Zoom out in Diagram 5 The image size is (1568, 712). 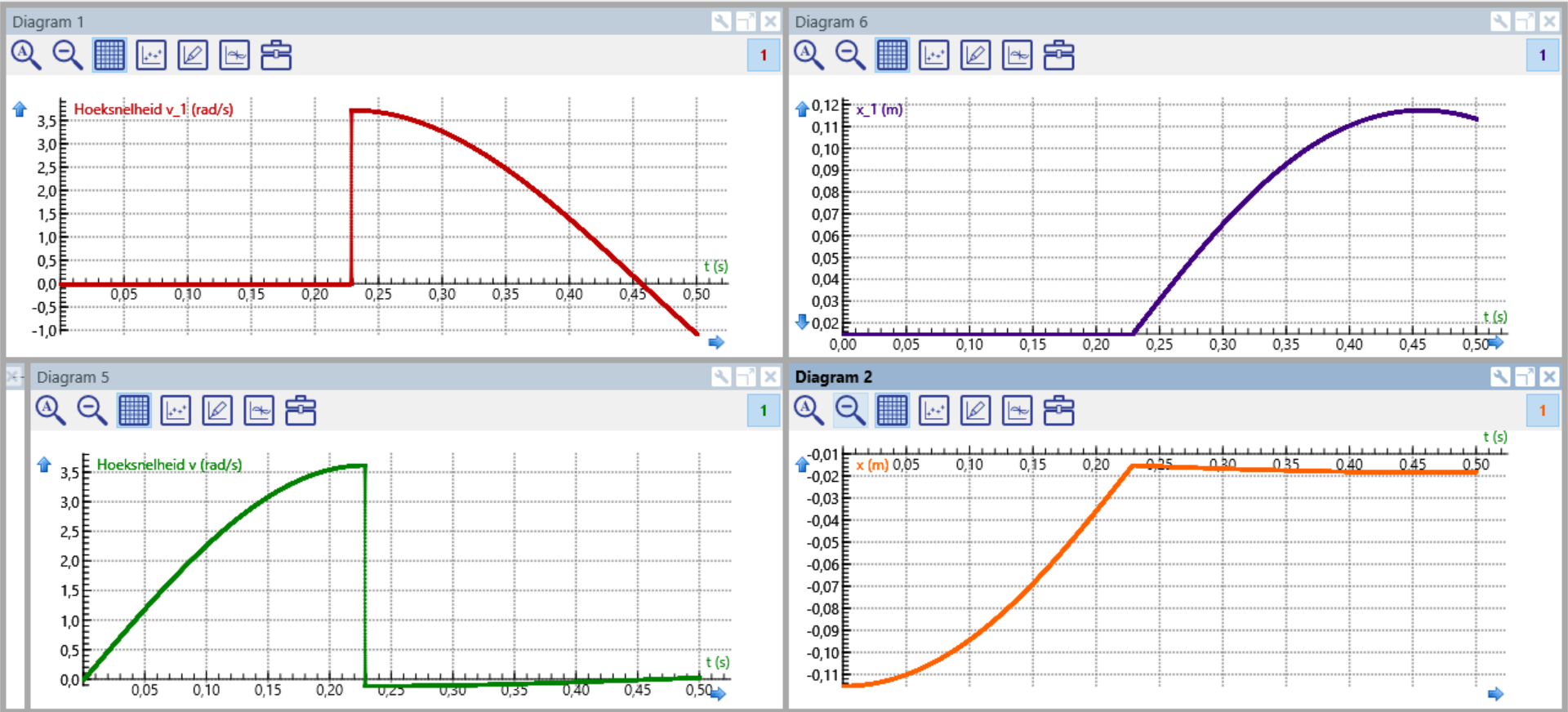[x=91, y=410]
